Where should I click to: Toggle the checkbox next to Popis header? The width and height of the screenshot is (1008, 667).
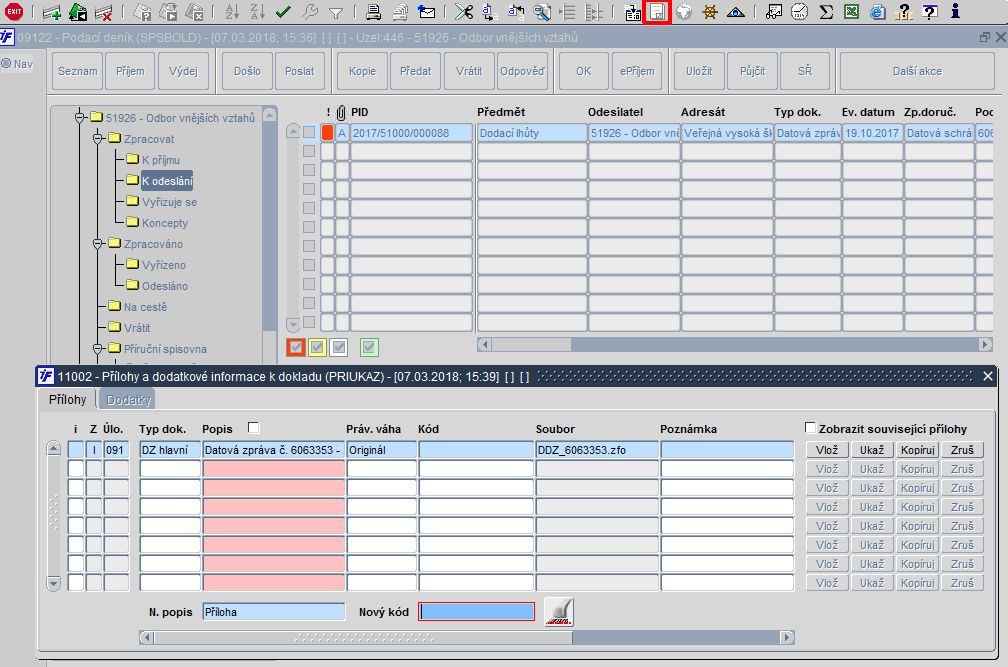coord(253,428)
